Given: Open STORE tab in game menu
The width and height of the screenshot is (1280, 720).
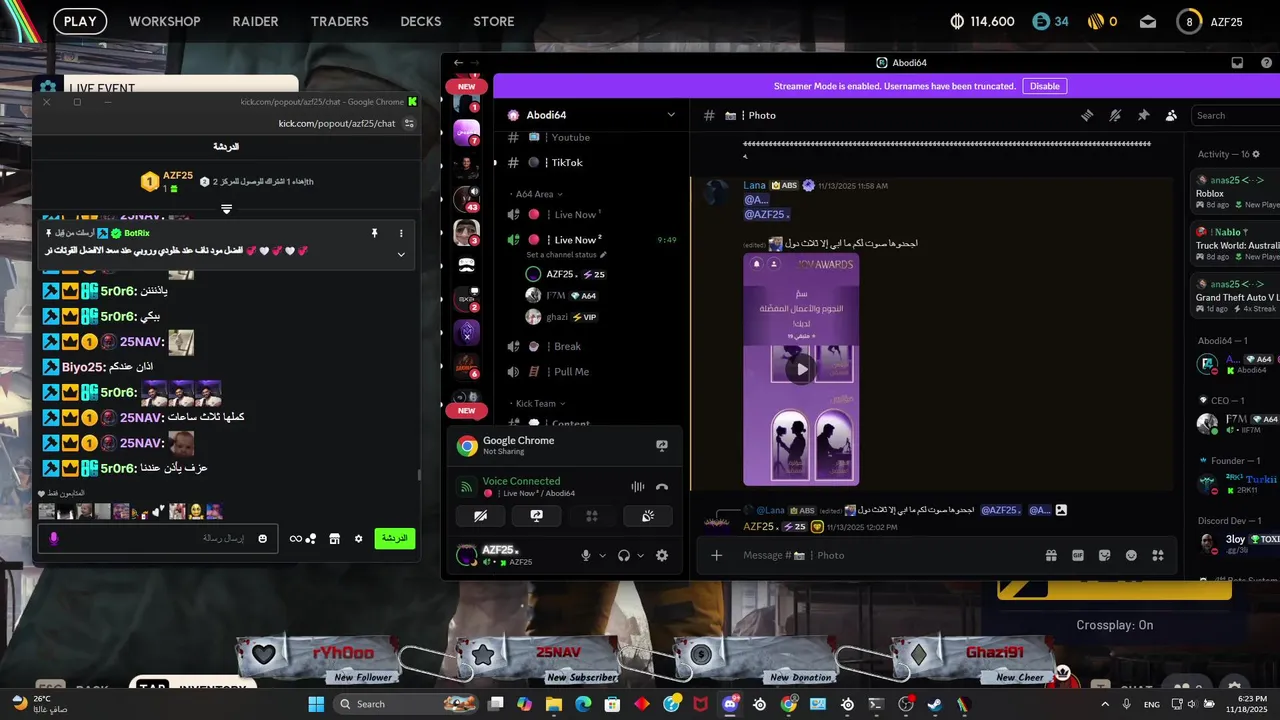Looking at the screenshot, I should coord(494,21).
